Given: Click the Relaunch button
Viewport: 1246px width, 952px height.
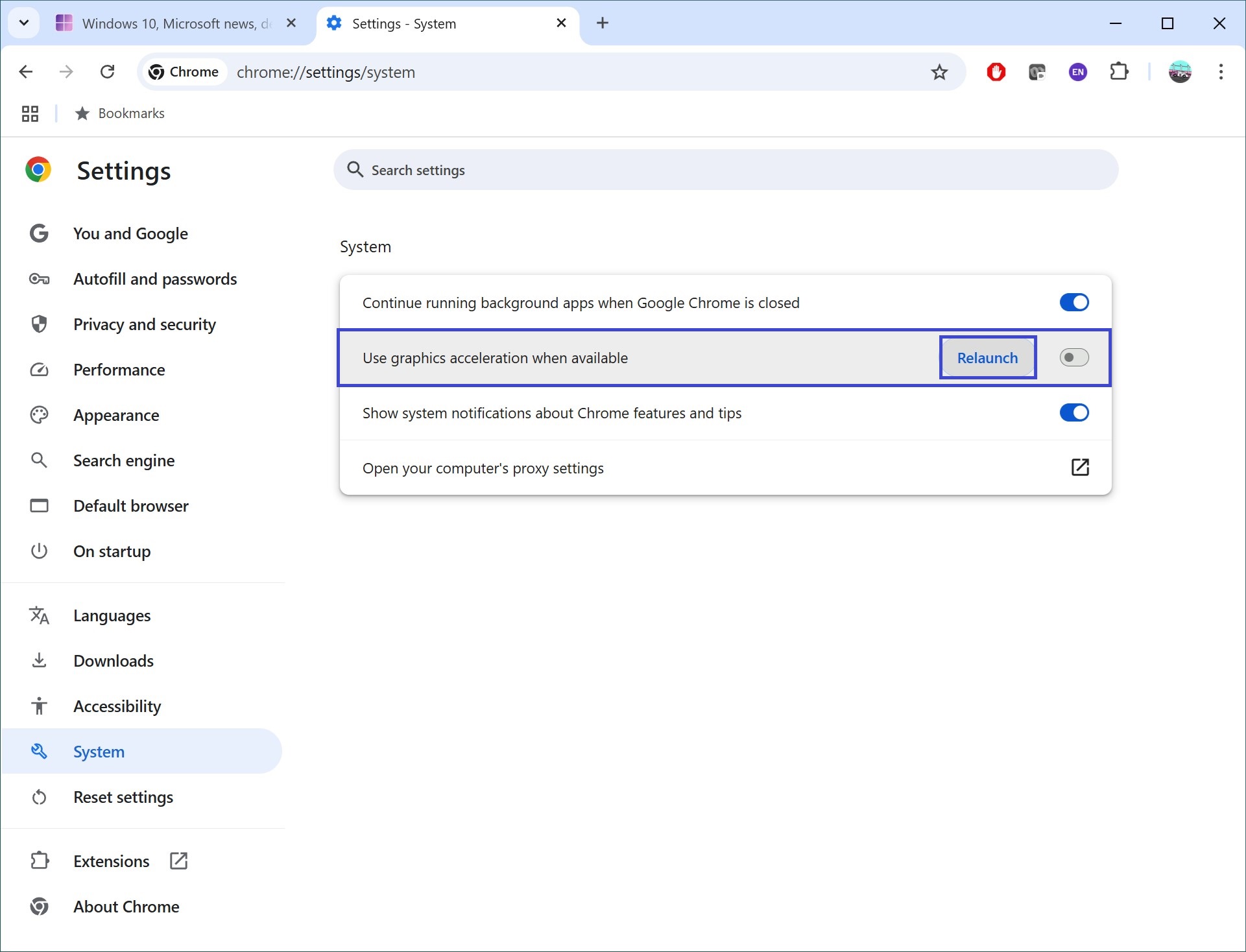Looking at the screenshot, I should (x=988, y=358).
